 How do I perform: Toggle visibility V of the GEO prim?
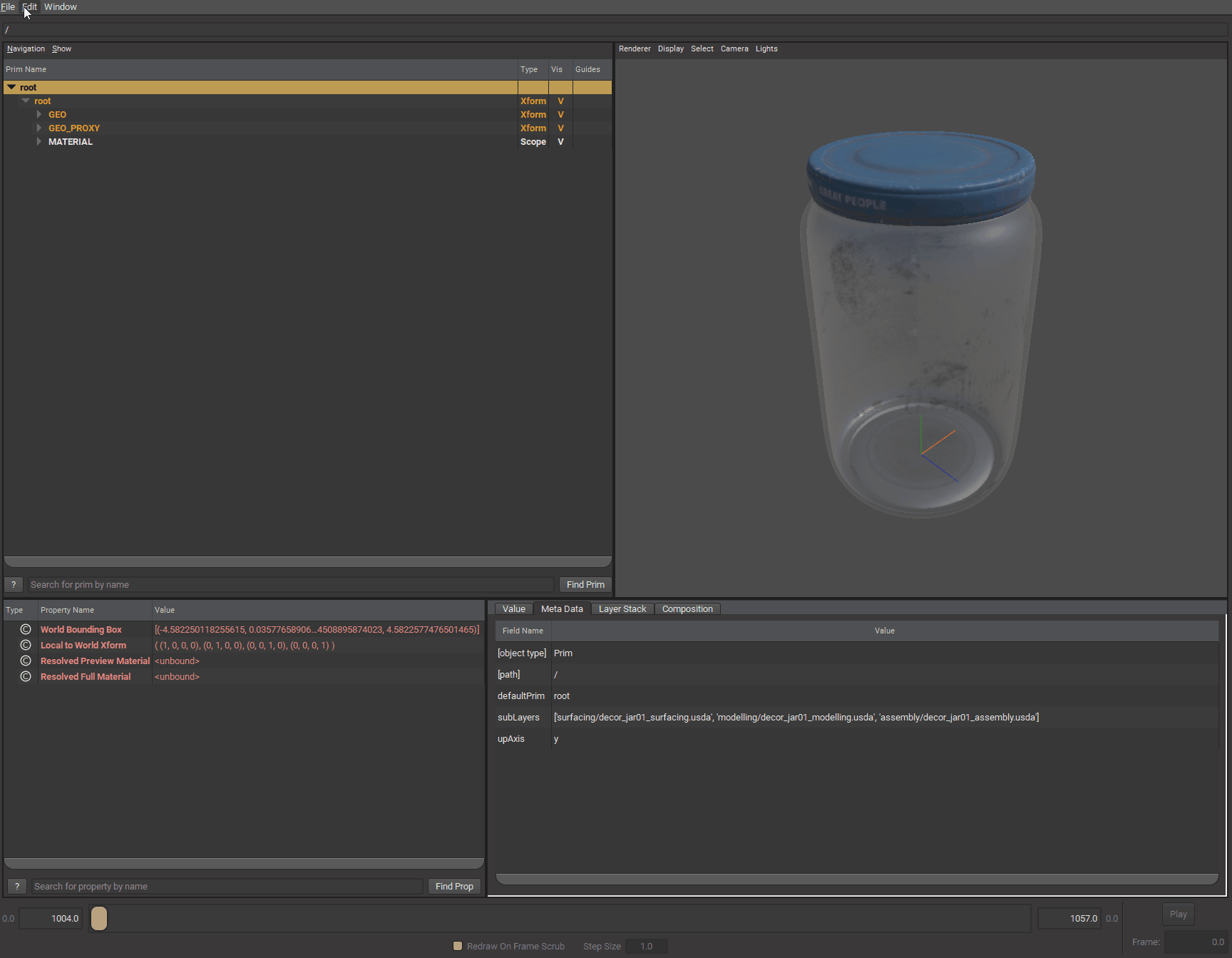click(560, 115)
